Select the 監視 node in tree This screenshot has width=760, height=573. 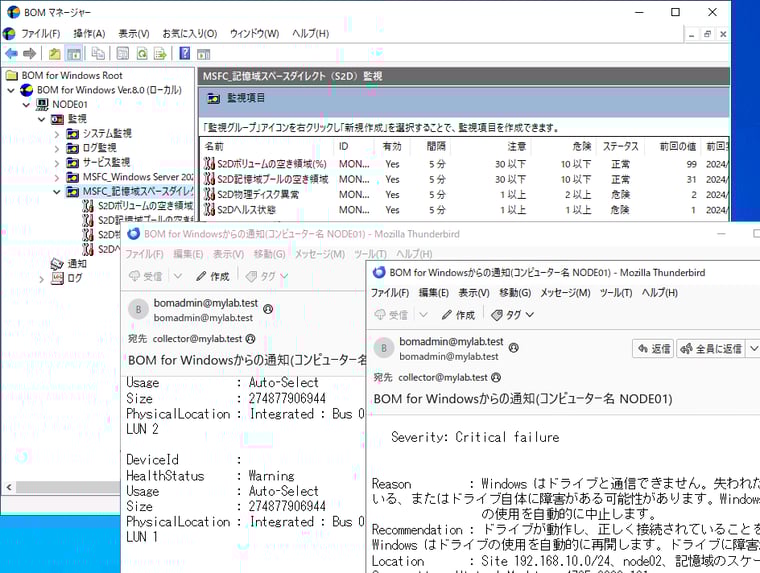click(x=77, y=119)
